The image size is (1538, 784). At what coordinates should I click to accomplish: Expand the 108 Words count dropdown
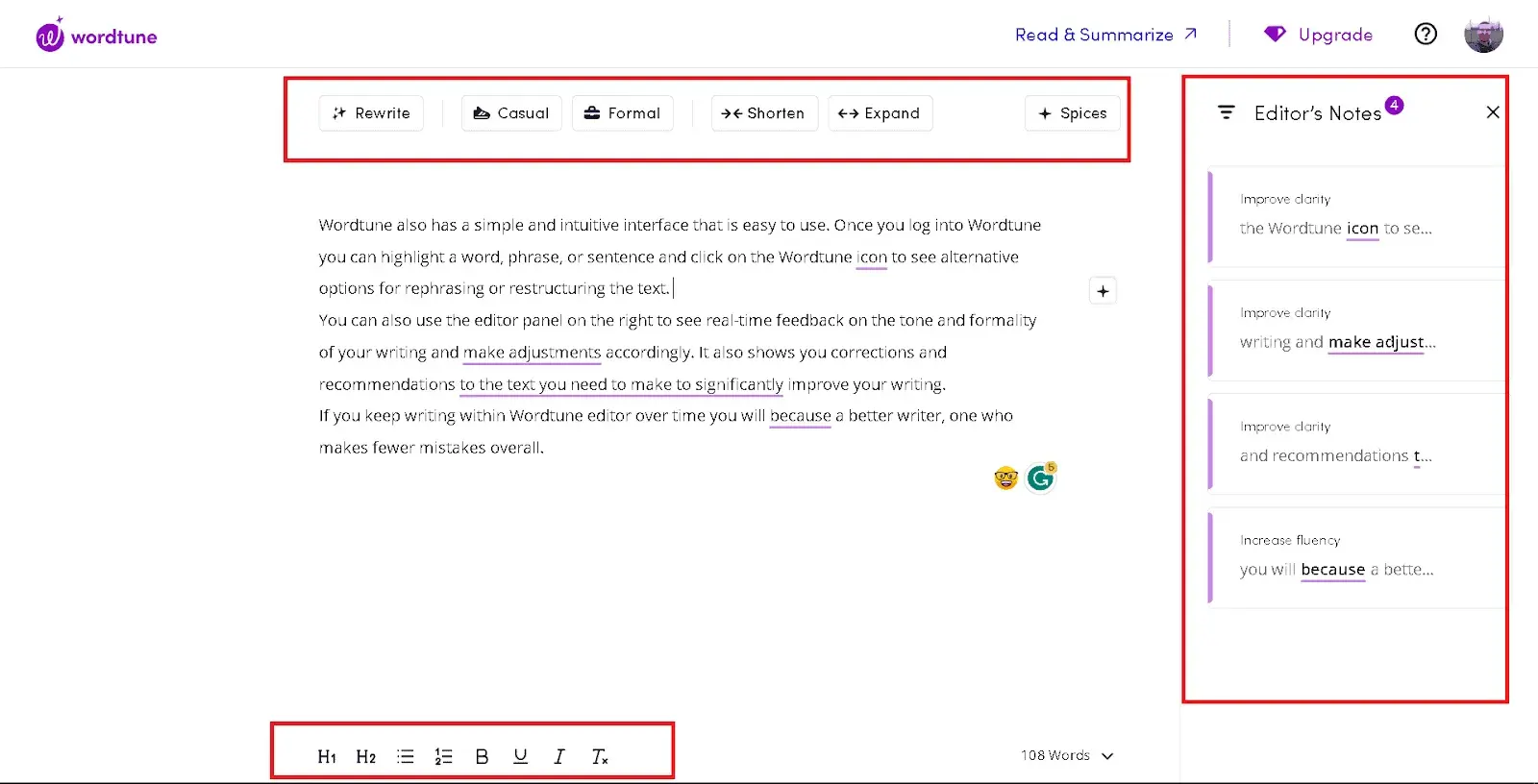tap(1067, 755)
